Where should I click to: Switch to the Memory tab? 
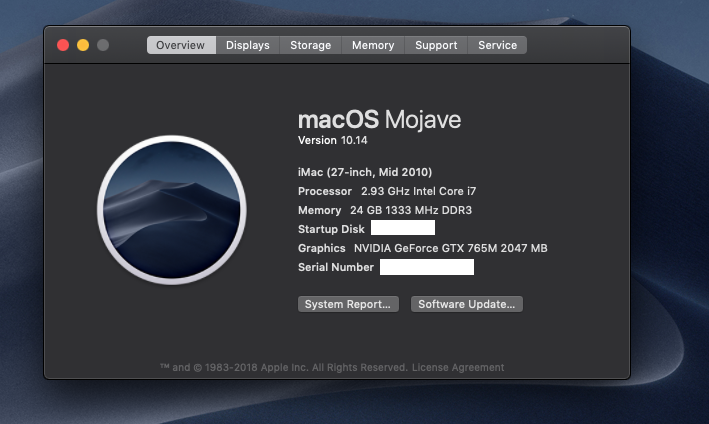(x=373, y=45)
